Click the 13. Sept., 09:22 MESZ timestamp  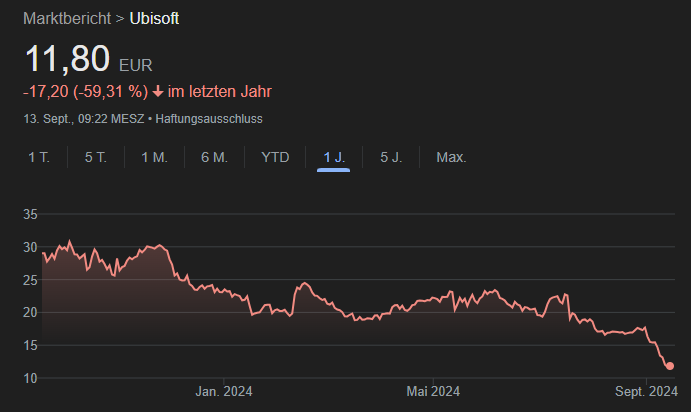[x=84, y=119]
